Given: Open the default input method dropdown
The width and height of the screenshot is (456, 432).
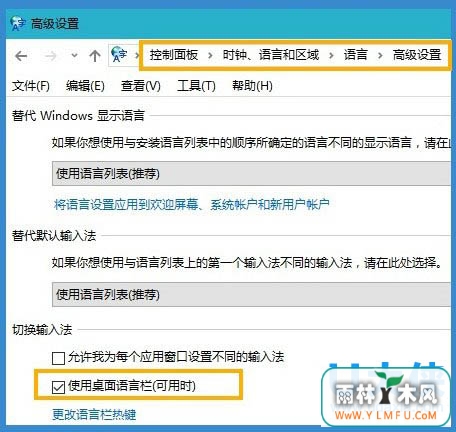Looking at the screenshot, I should click(251, 294).
